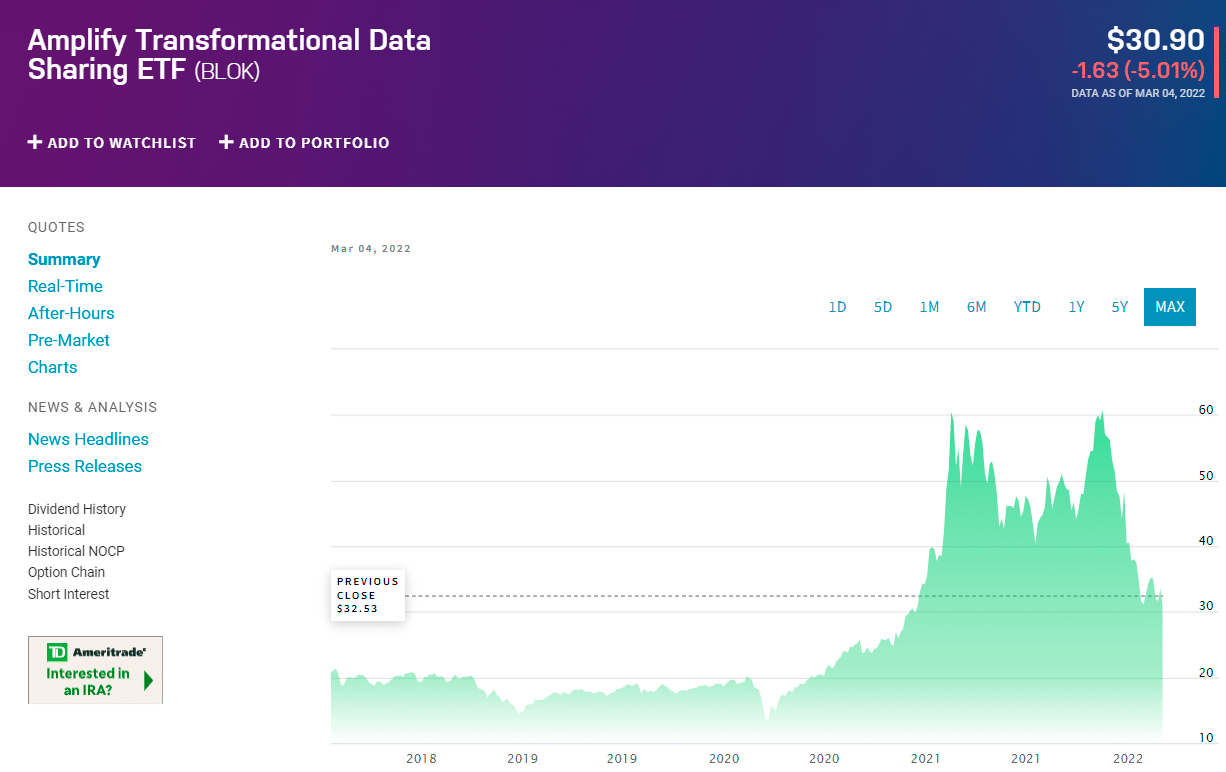Viewport: 1226px width, 772px height.
Task: Select the 5D chart range
Action: [x=883, y=307]
